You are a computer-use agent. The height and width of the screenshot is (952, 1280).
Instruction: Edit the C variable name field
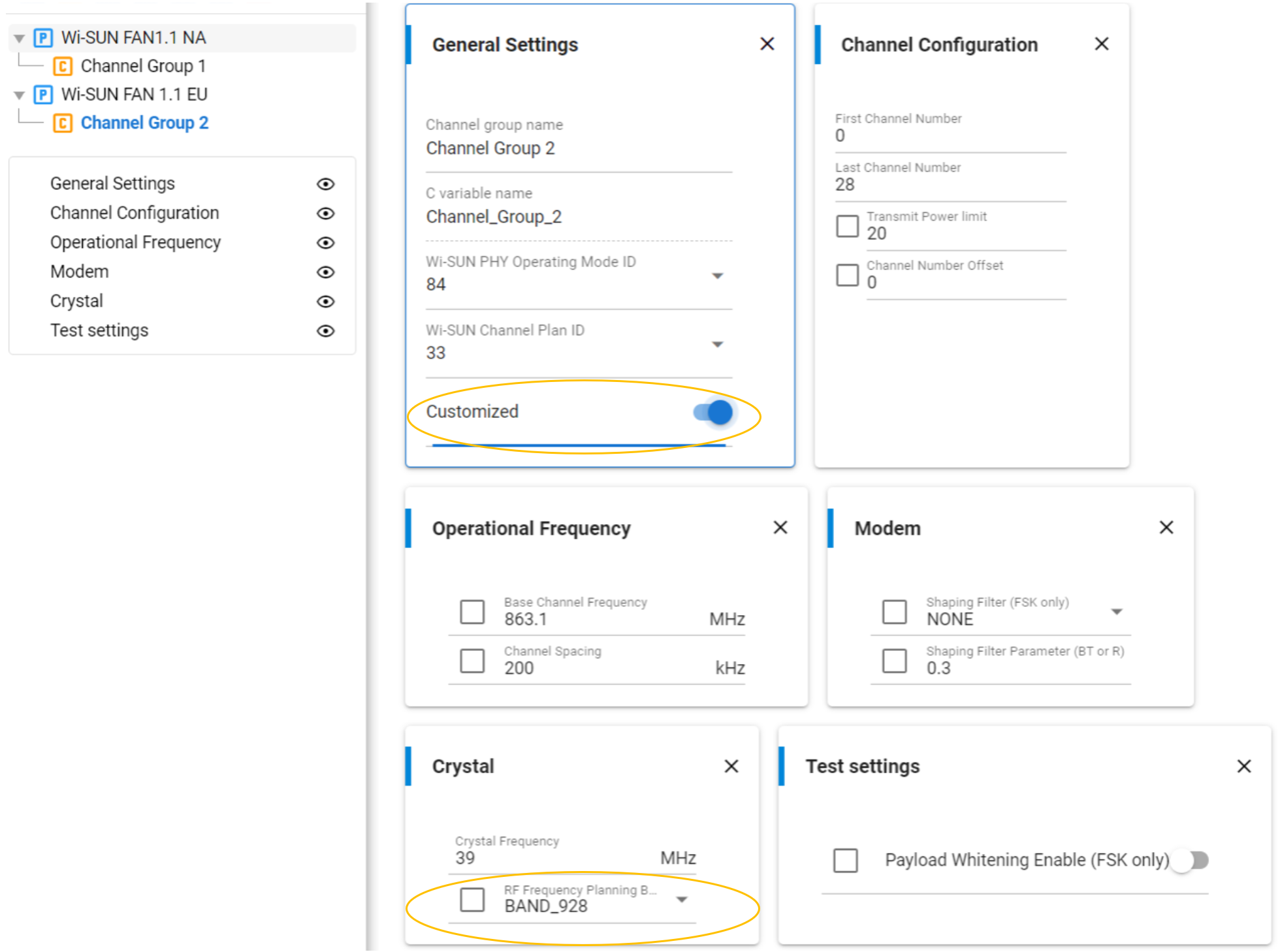click(579, 217)
